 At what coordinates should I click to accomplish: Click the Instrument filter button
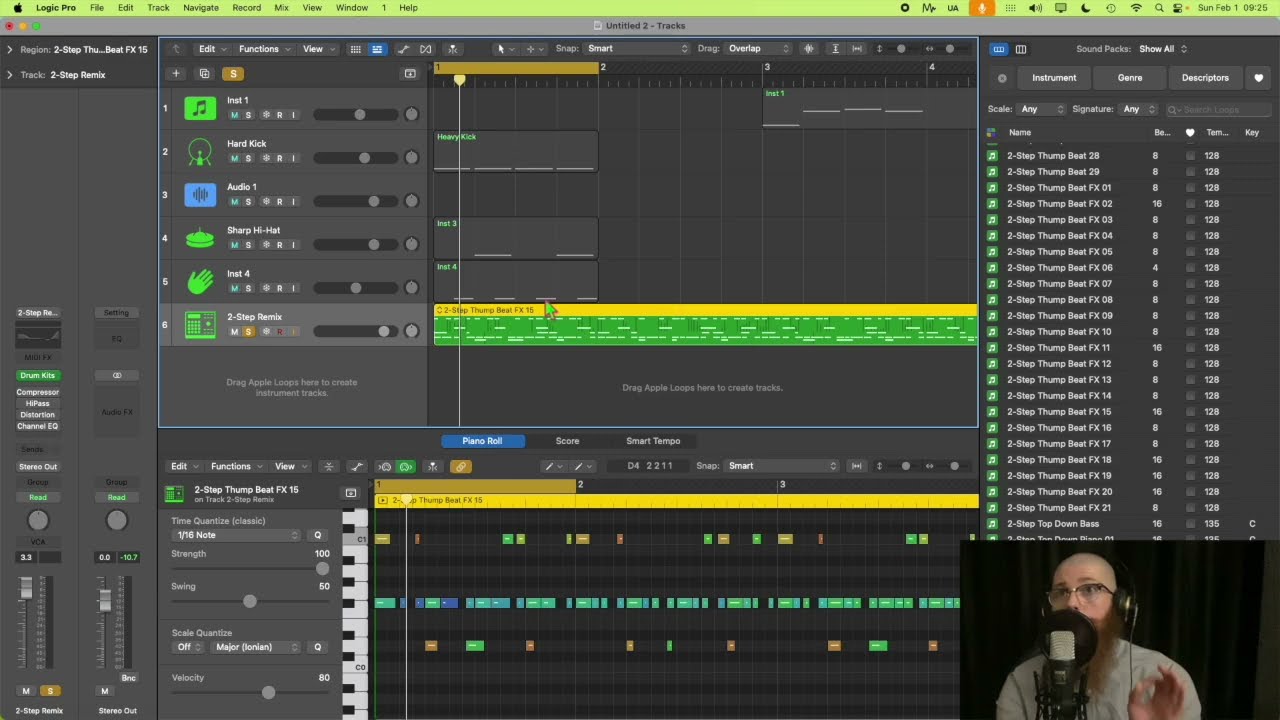1054,78
